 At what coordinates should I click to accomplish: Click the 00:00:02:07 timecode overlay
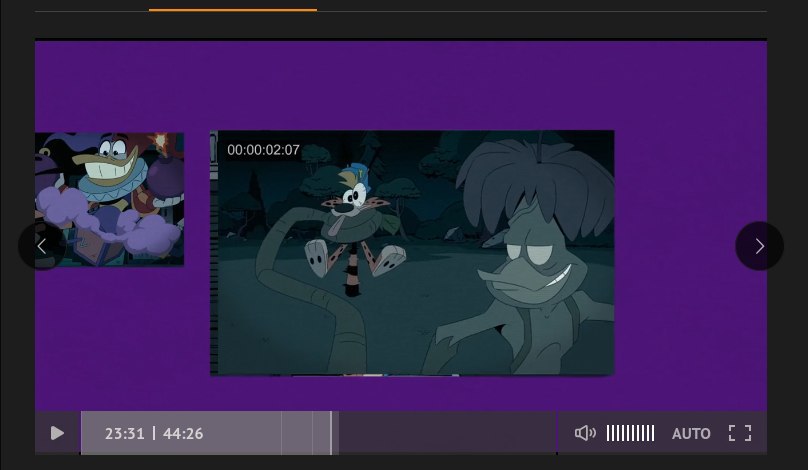point(263,150)
